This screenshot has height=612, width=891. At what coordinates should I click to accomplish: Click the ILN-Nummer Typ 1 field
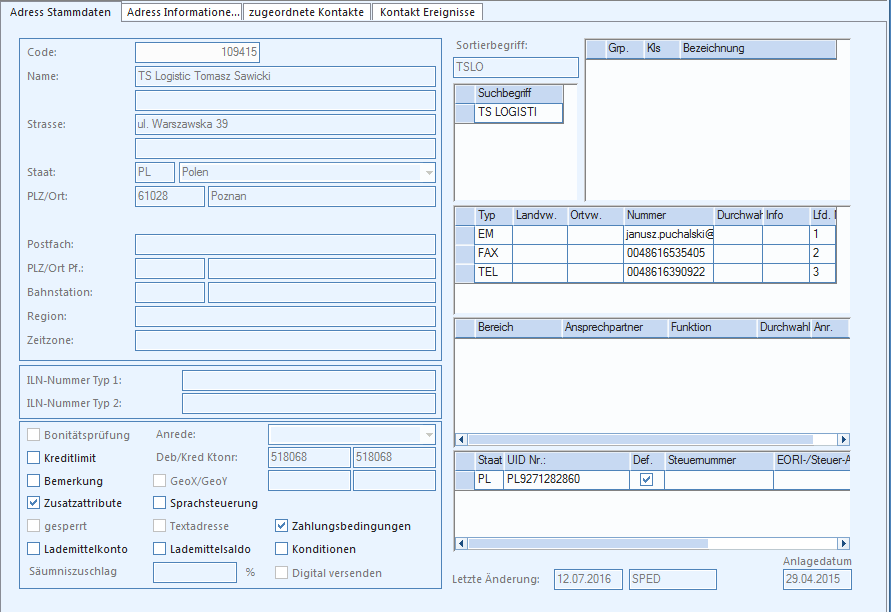coord(309,380)
